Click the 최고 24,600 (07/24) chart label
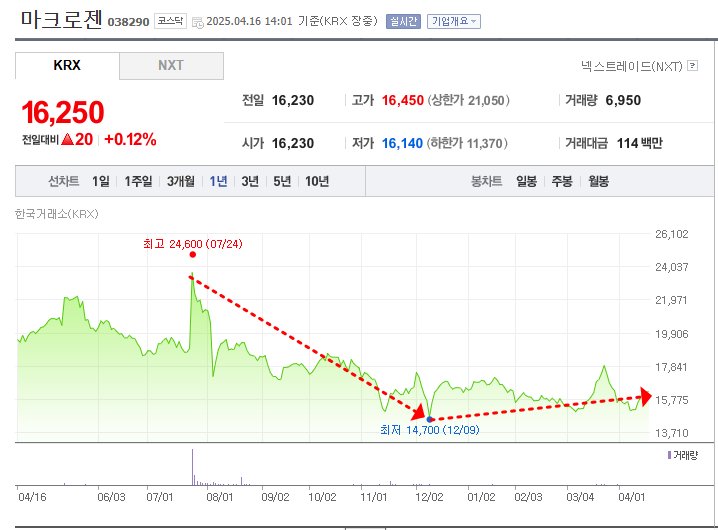Screen dimensions: 718x530 pos(193,244)
